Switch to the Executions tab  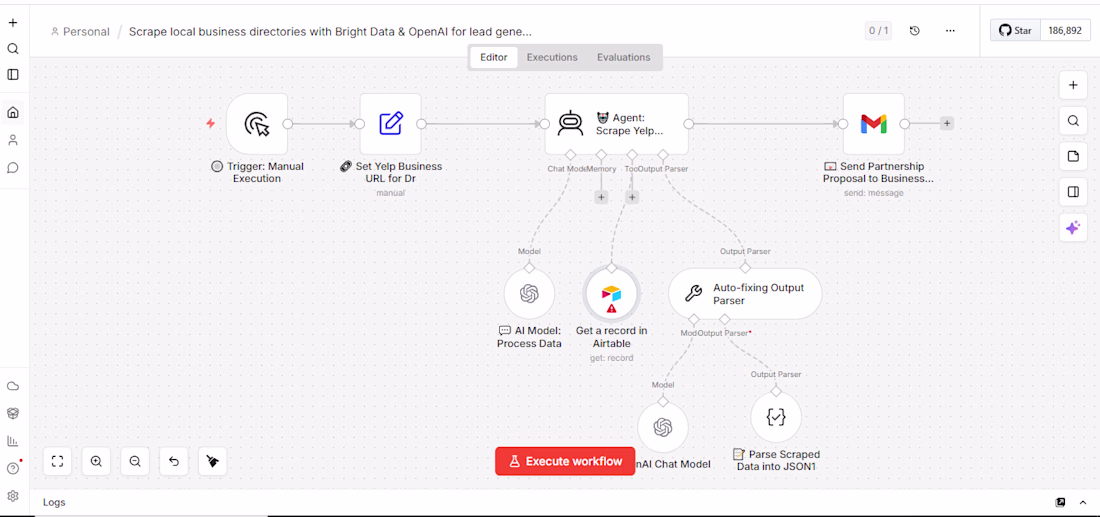tap(552, 58)
